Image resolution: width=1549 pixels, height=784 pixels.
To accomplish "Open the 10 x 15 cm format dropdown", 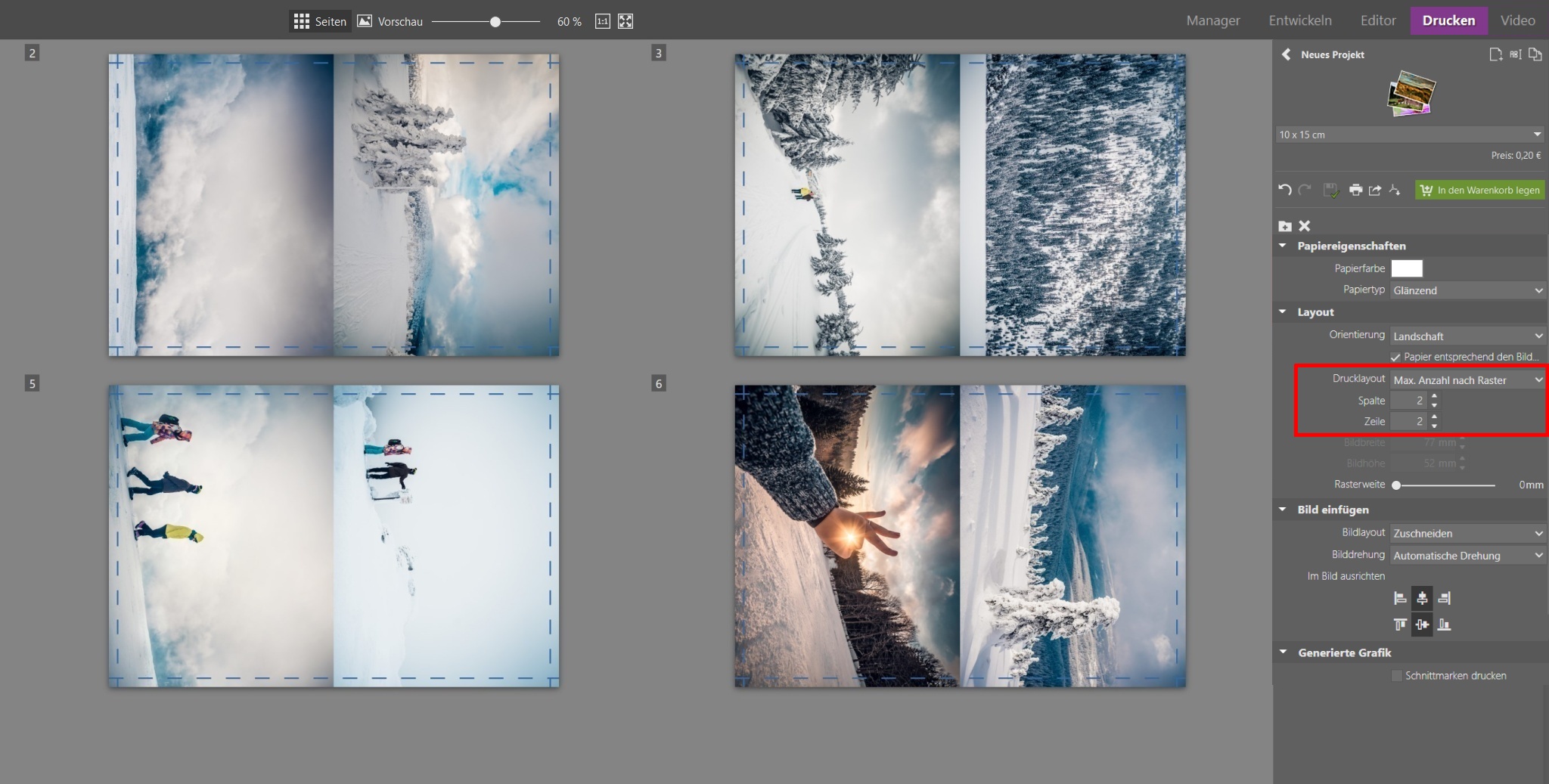I will (1409, 135).
